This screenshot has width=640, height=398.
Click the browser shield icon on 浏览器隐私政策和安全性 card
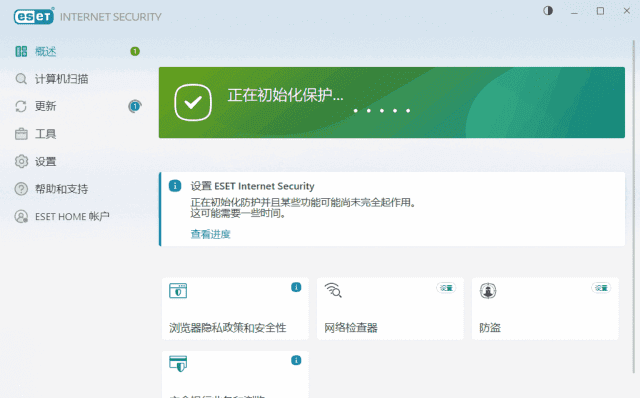pyautogui.click(x=178, y=291)
